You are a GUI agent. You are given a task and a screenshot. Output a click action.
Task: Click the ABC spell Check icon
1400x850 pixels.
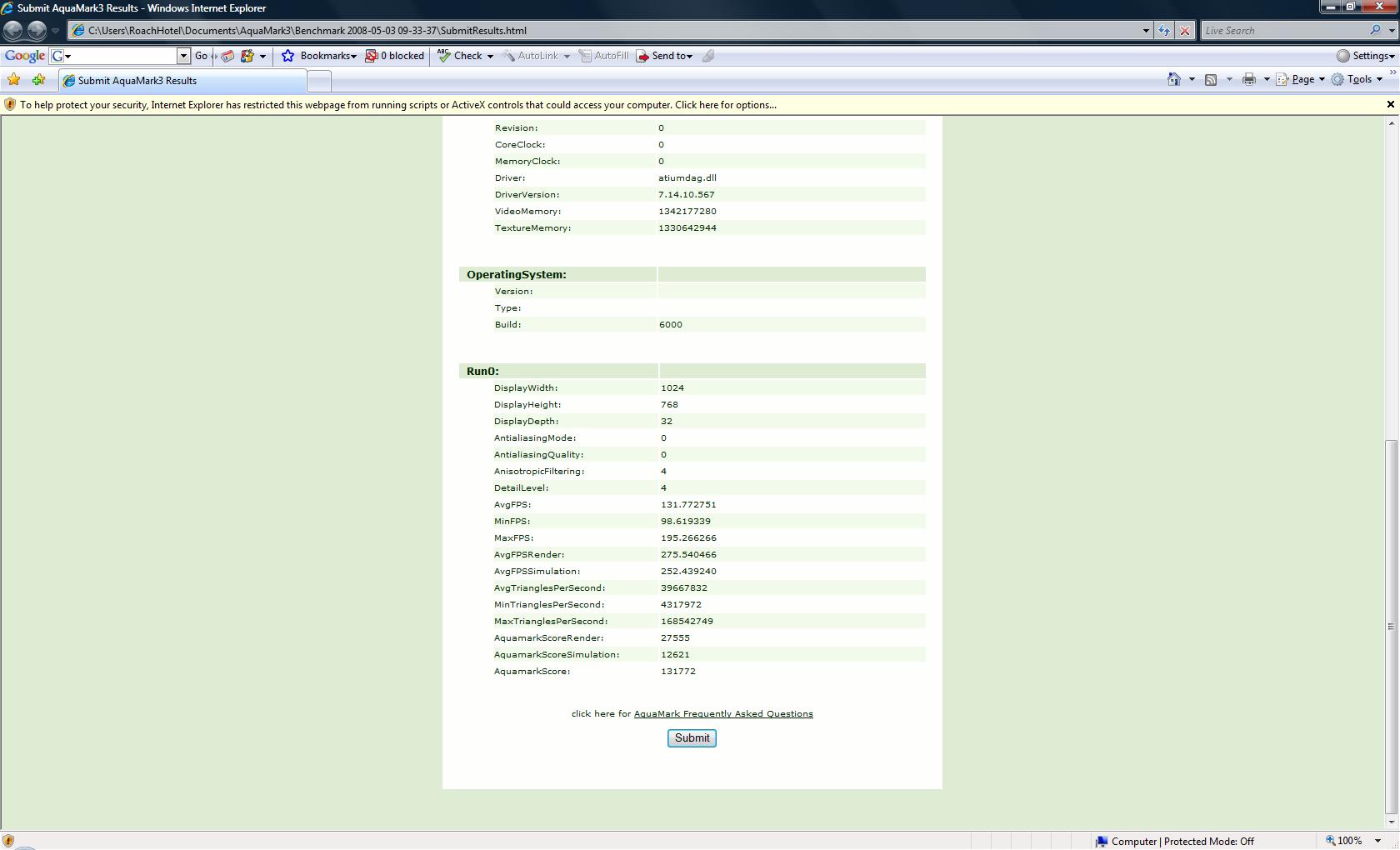coord(444,56)
